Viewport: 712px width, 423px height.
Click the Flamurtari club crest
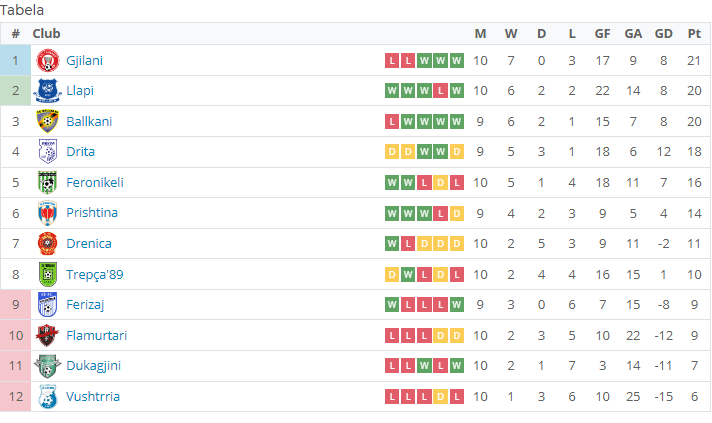(47, 335)
